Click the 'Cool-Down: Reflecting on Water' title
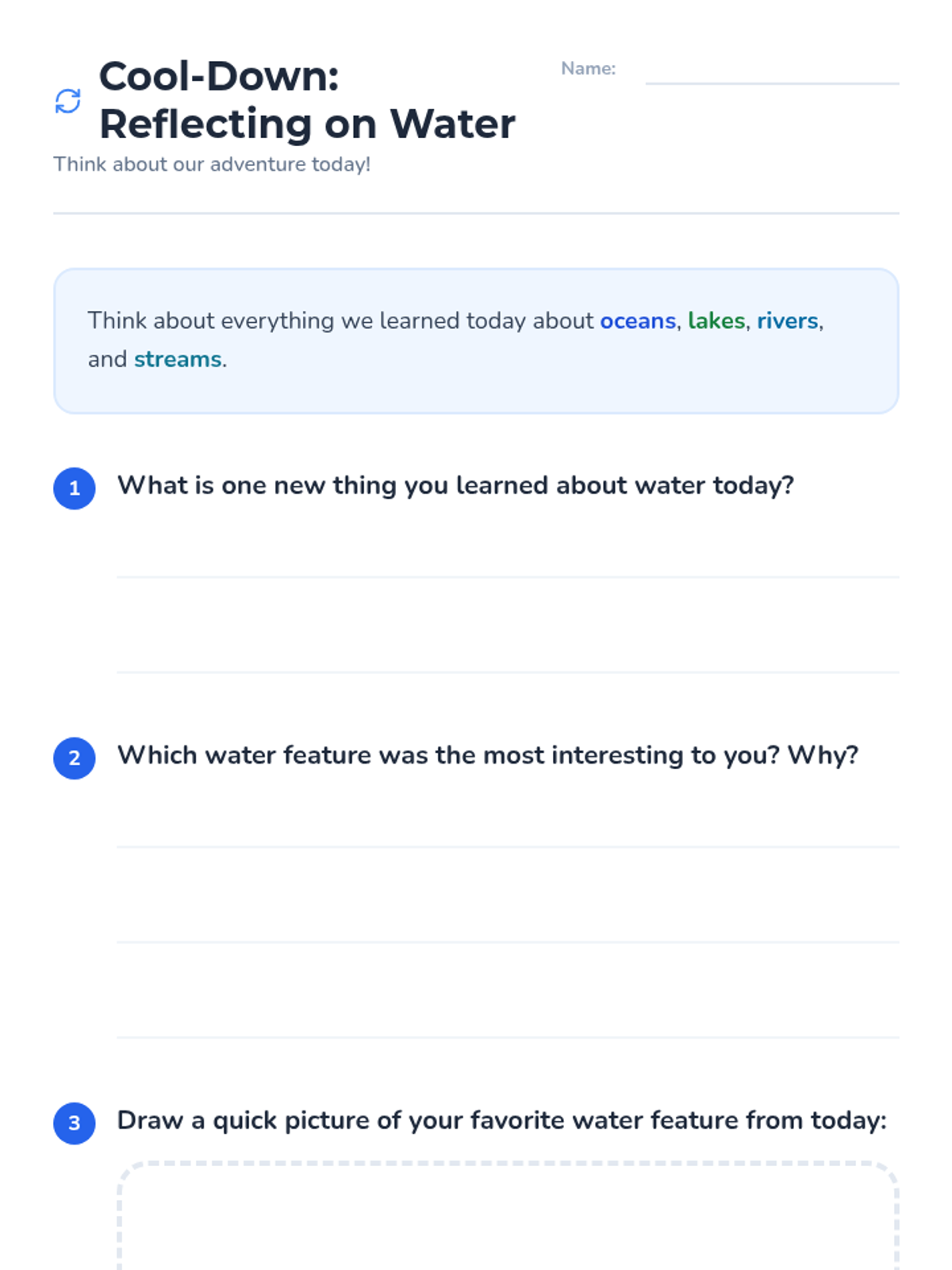Viewport: 952px width, 1270px height. click(306, 101)
